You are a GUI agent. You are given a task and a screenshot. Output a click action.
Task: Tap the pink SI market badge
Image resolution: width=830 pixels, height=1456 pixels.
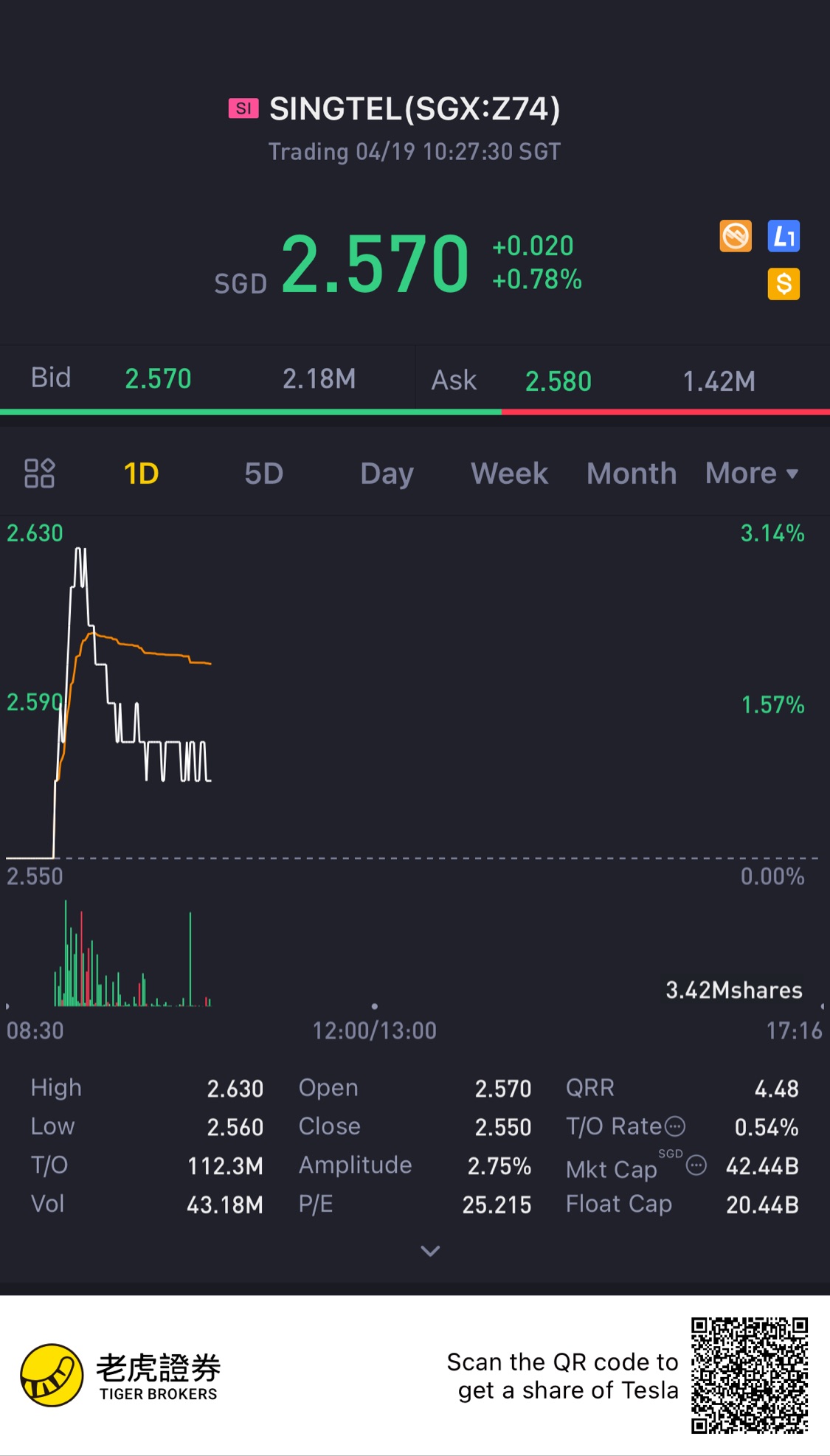point(243,109)
